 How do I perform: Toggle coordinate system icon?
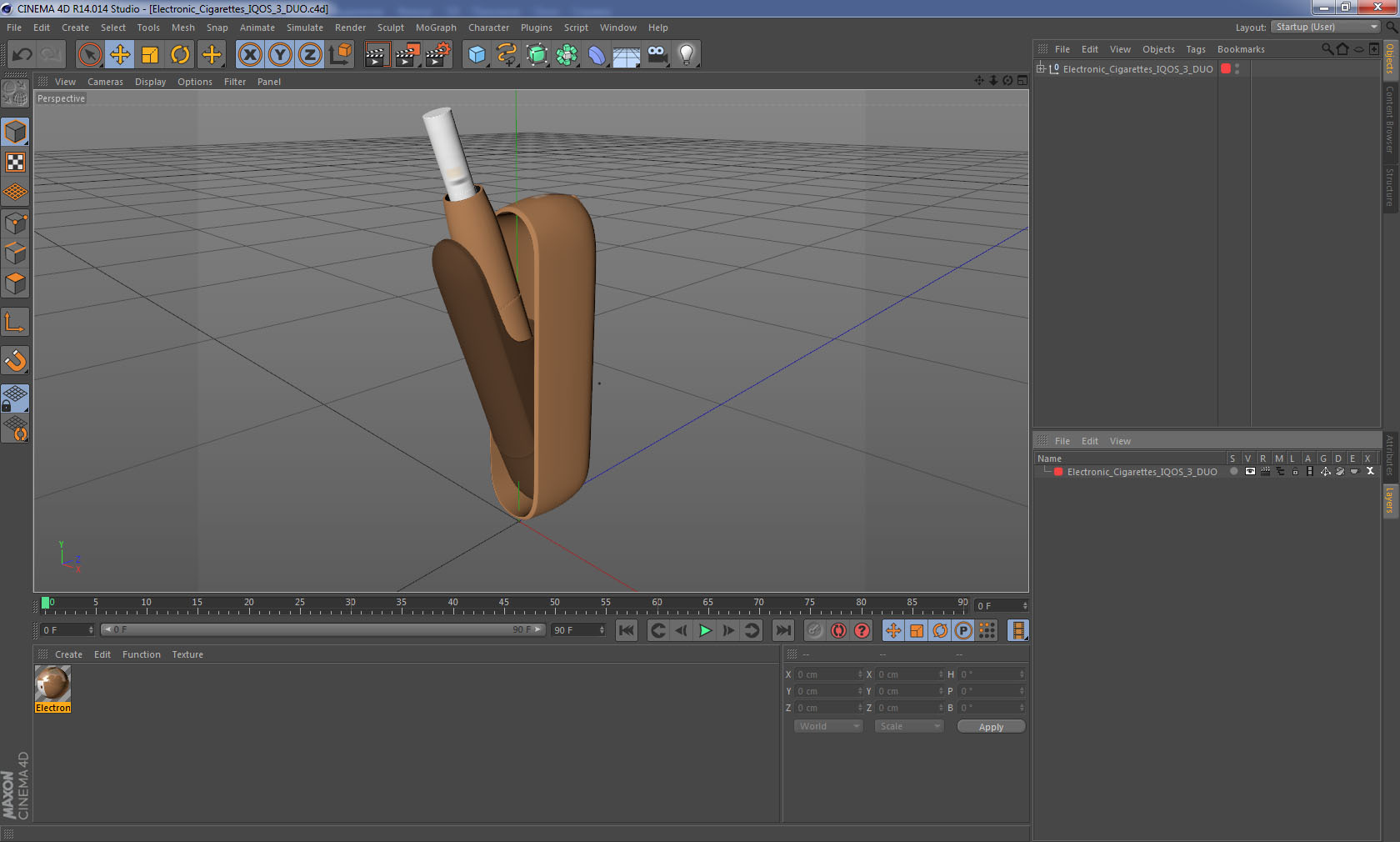pos(341,55)
